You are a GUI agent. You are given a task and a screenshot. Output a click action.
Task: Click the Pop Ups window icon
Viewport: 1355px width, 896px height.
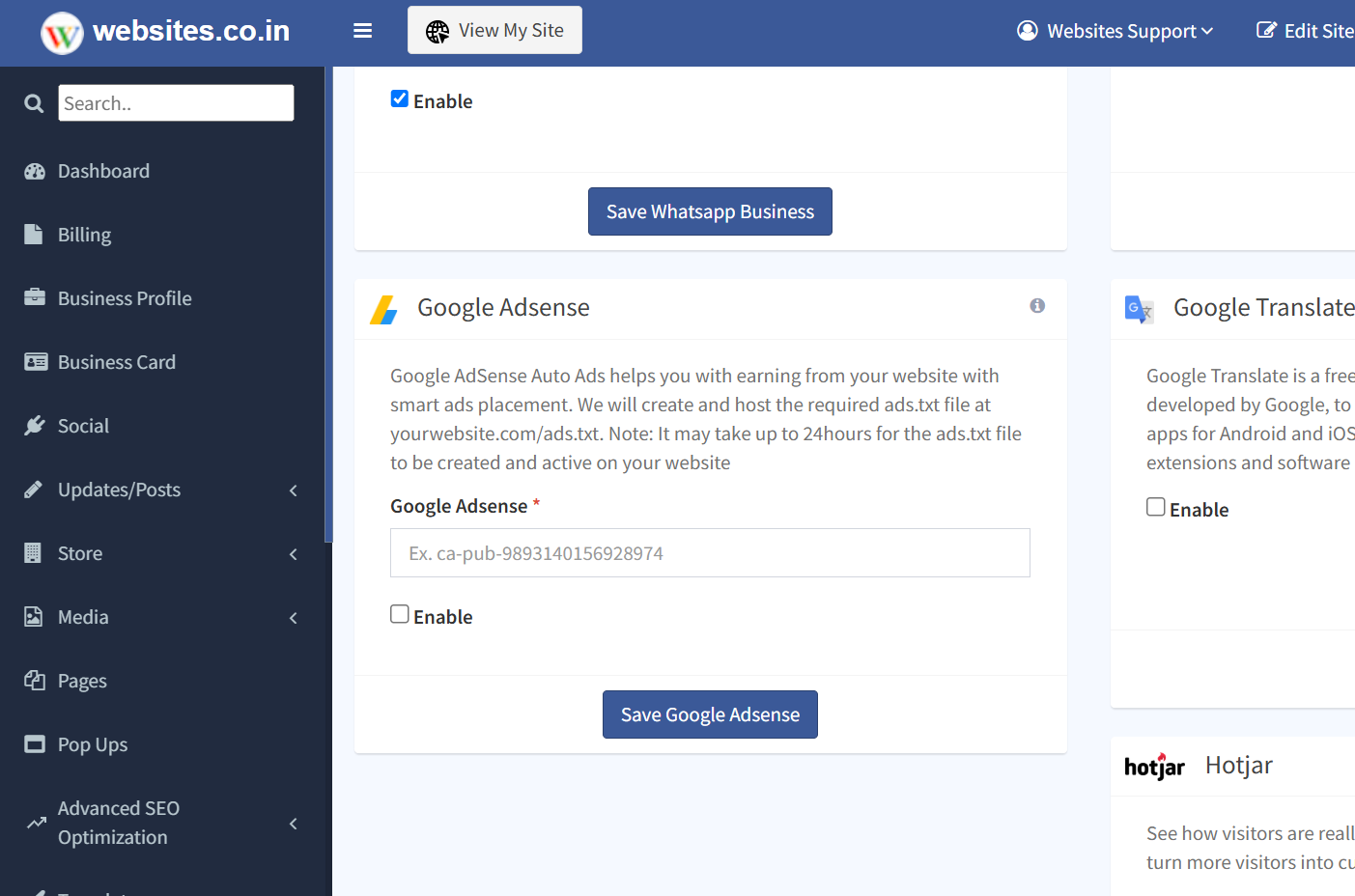[x=35, y=744]
